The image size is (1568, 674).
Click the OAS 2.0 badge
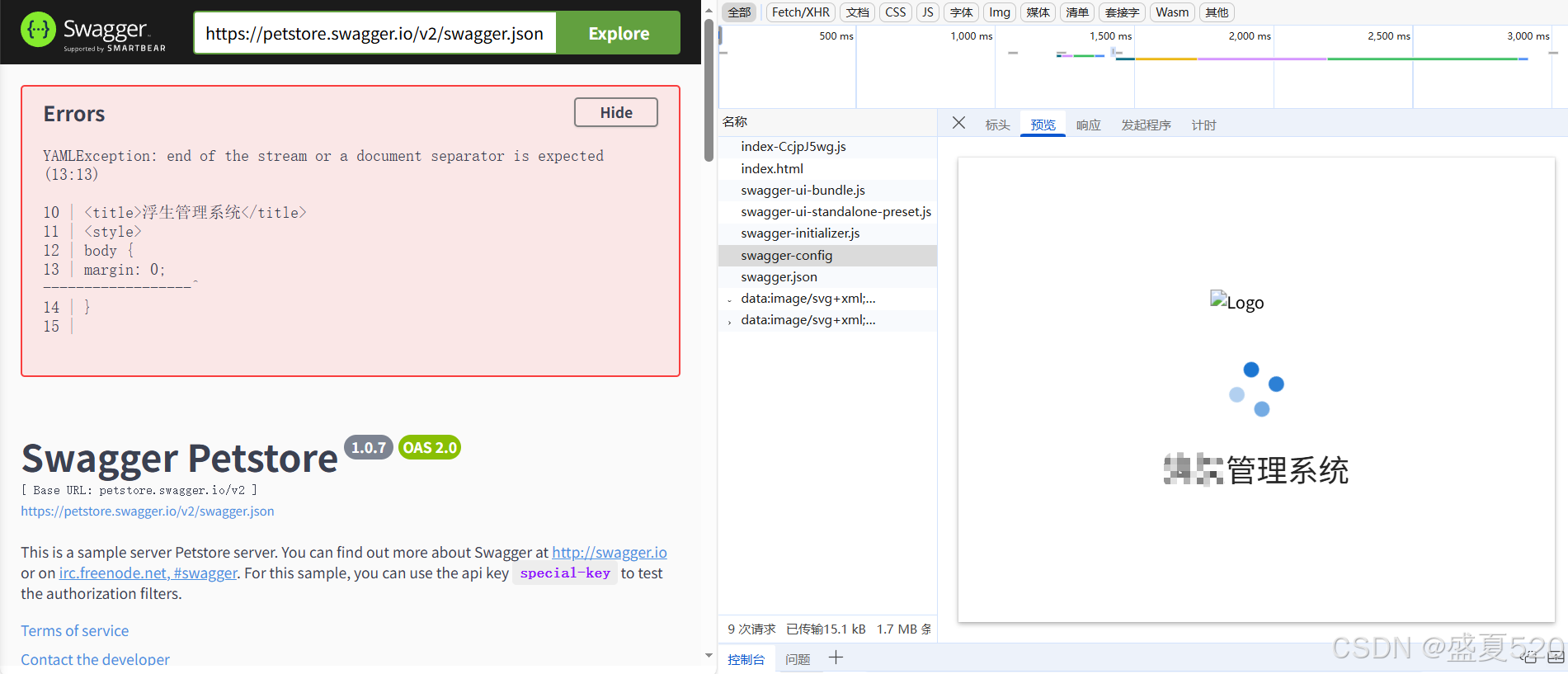(430, 447)
